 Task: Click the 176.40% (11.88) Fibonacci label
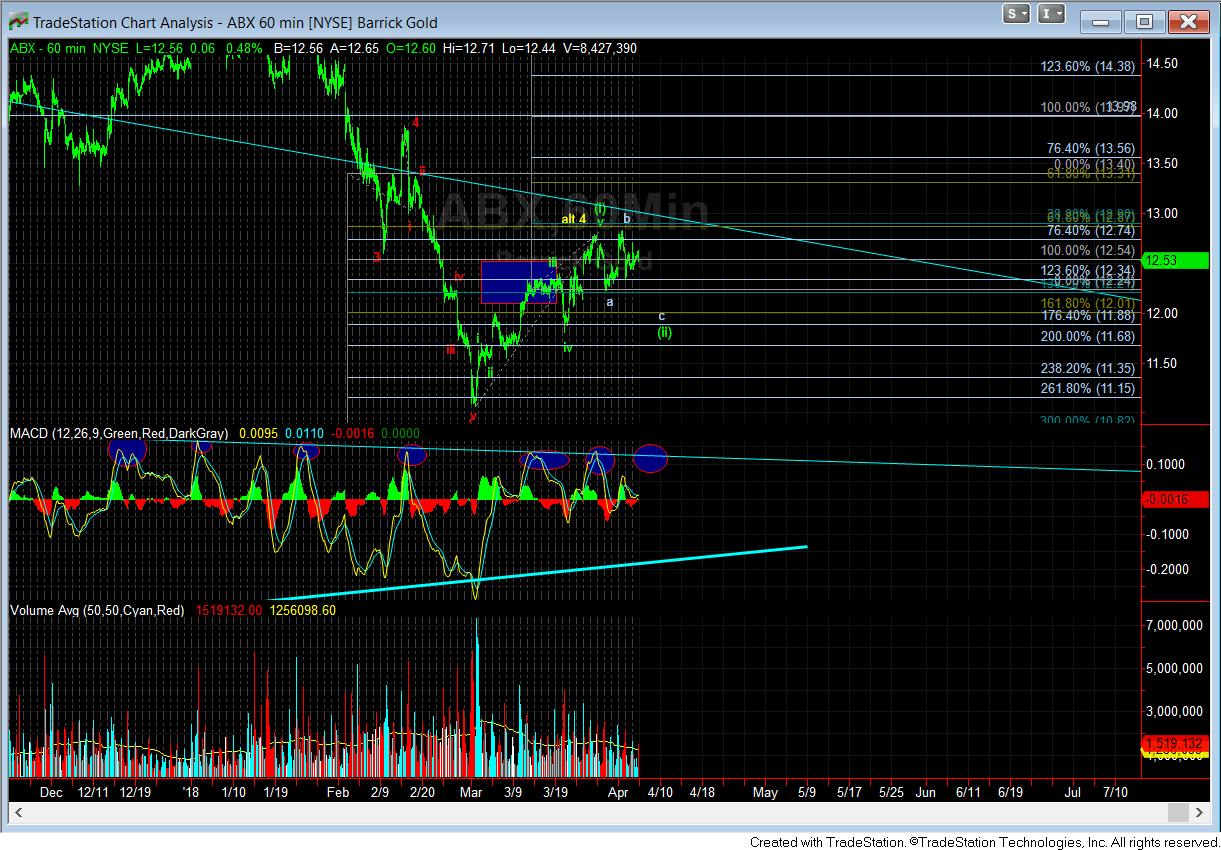click(x=1088, y=315)
